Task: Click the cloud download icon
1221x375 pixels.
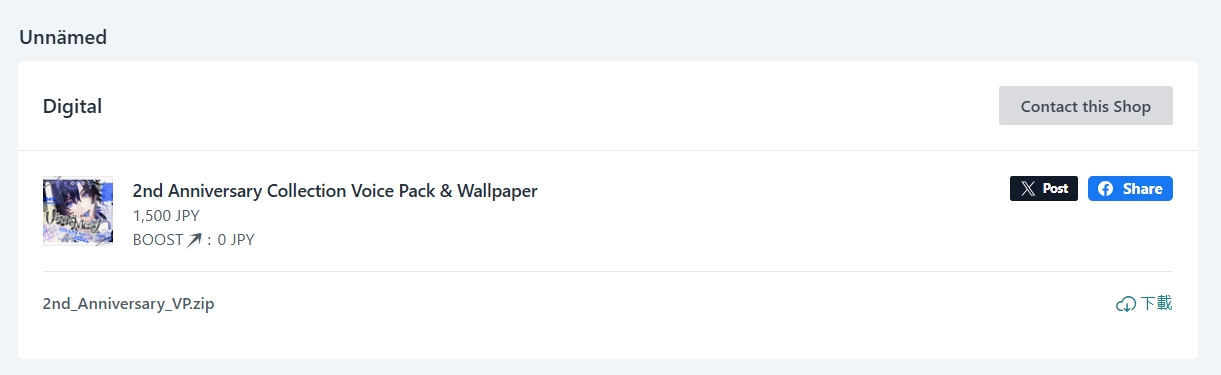Action: tap(1126, 304)
